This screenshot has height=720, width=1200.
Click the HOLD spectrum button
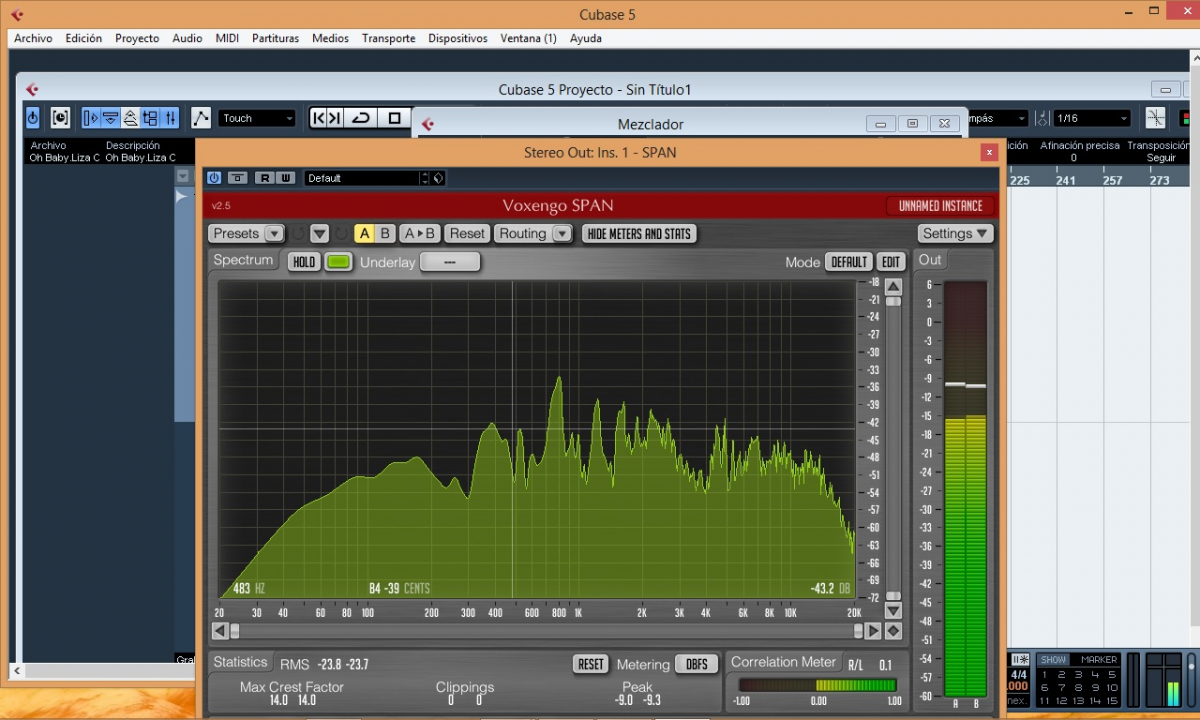(x=304, y=262)
